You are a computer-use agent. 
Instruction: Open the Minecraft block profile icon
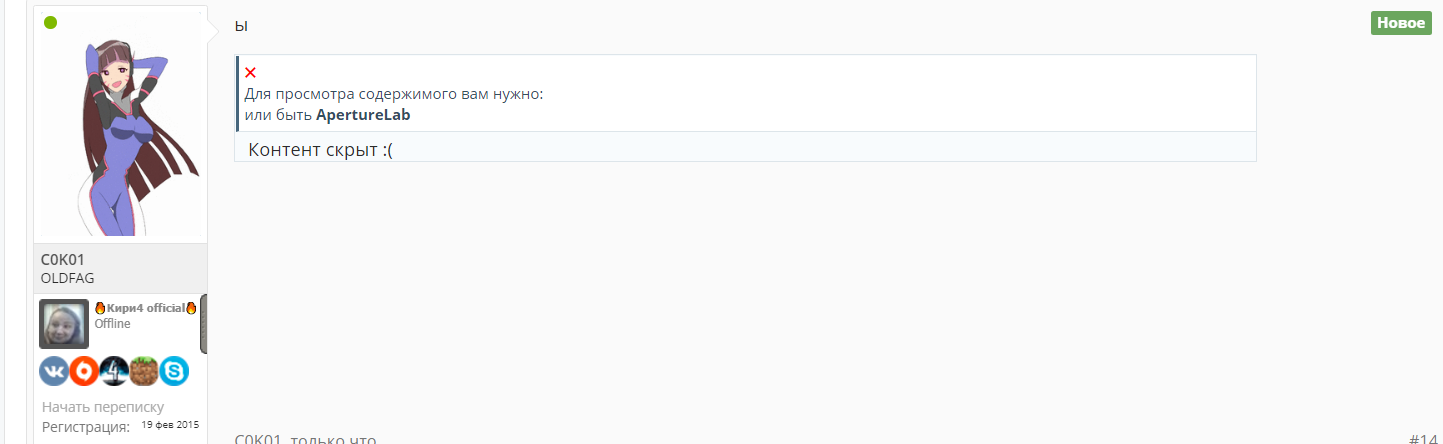144,371
